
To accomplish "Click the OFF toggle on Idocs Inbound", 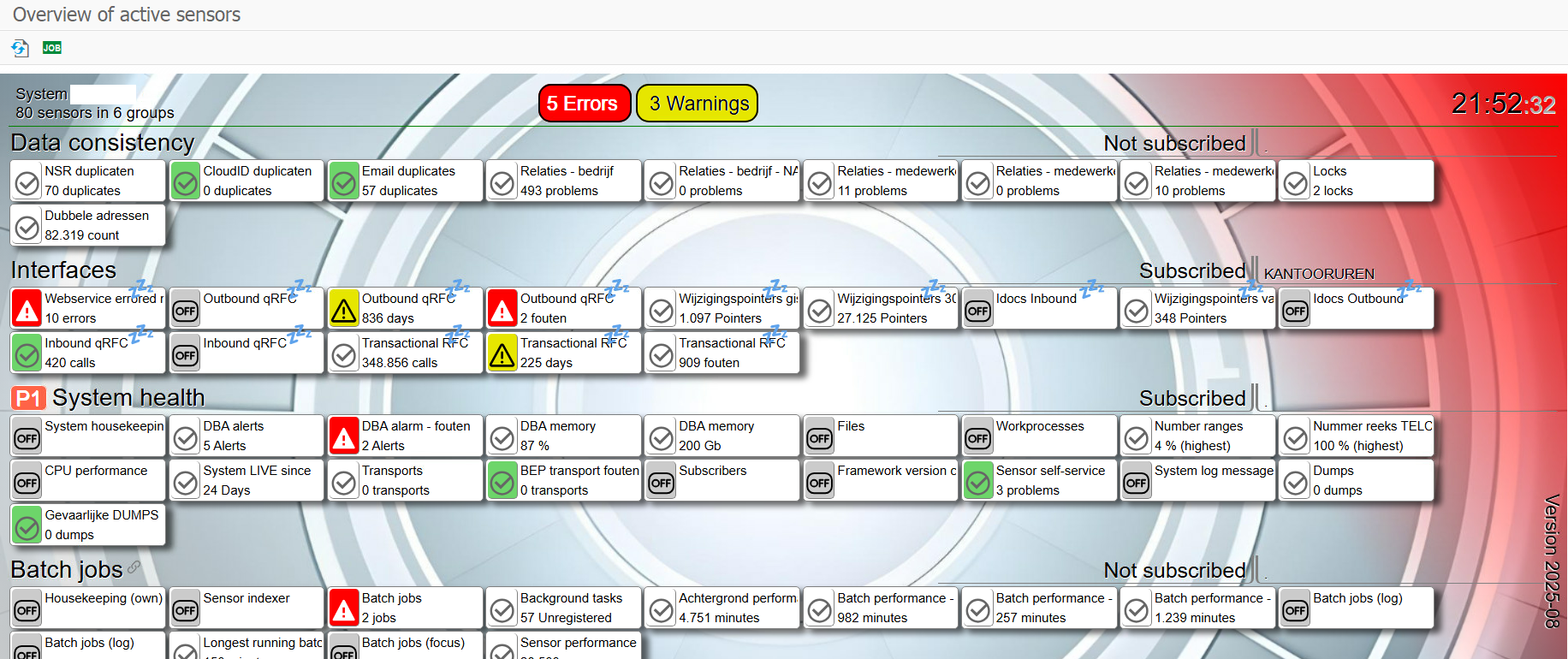I will pos(978,310).
